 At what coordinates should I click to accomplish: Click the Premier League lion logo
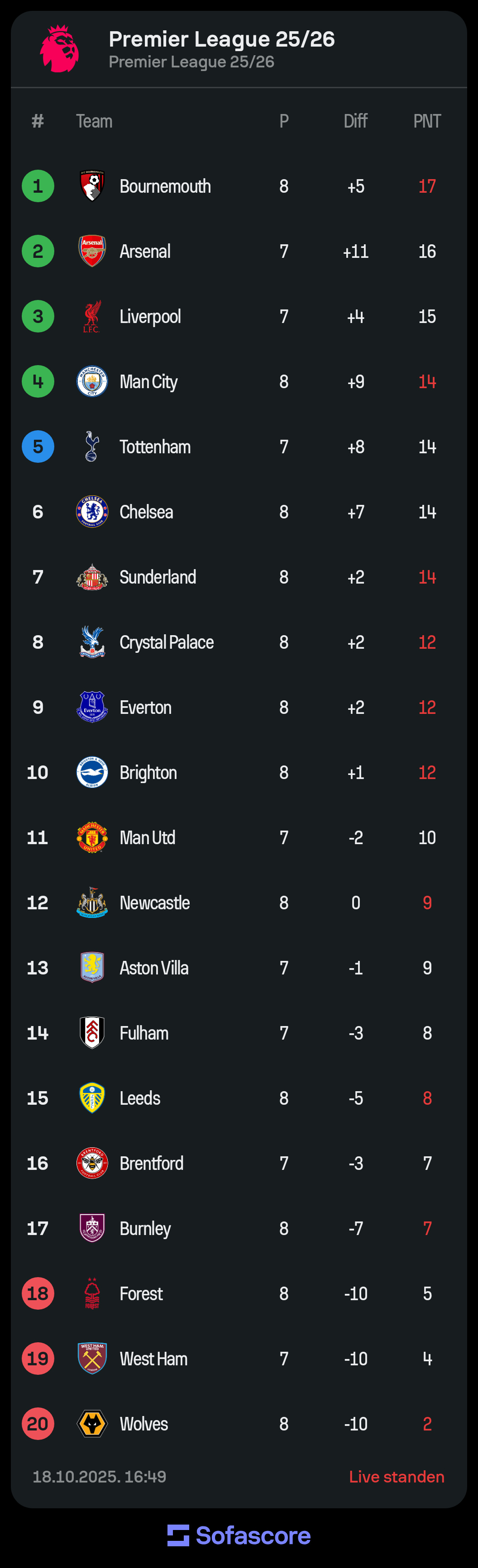point(59,49)
